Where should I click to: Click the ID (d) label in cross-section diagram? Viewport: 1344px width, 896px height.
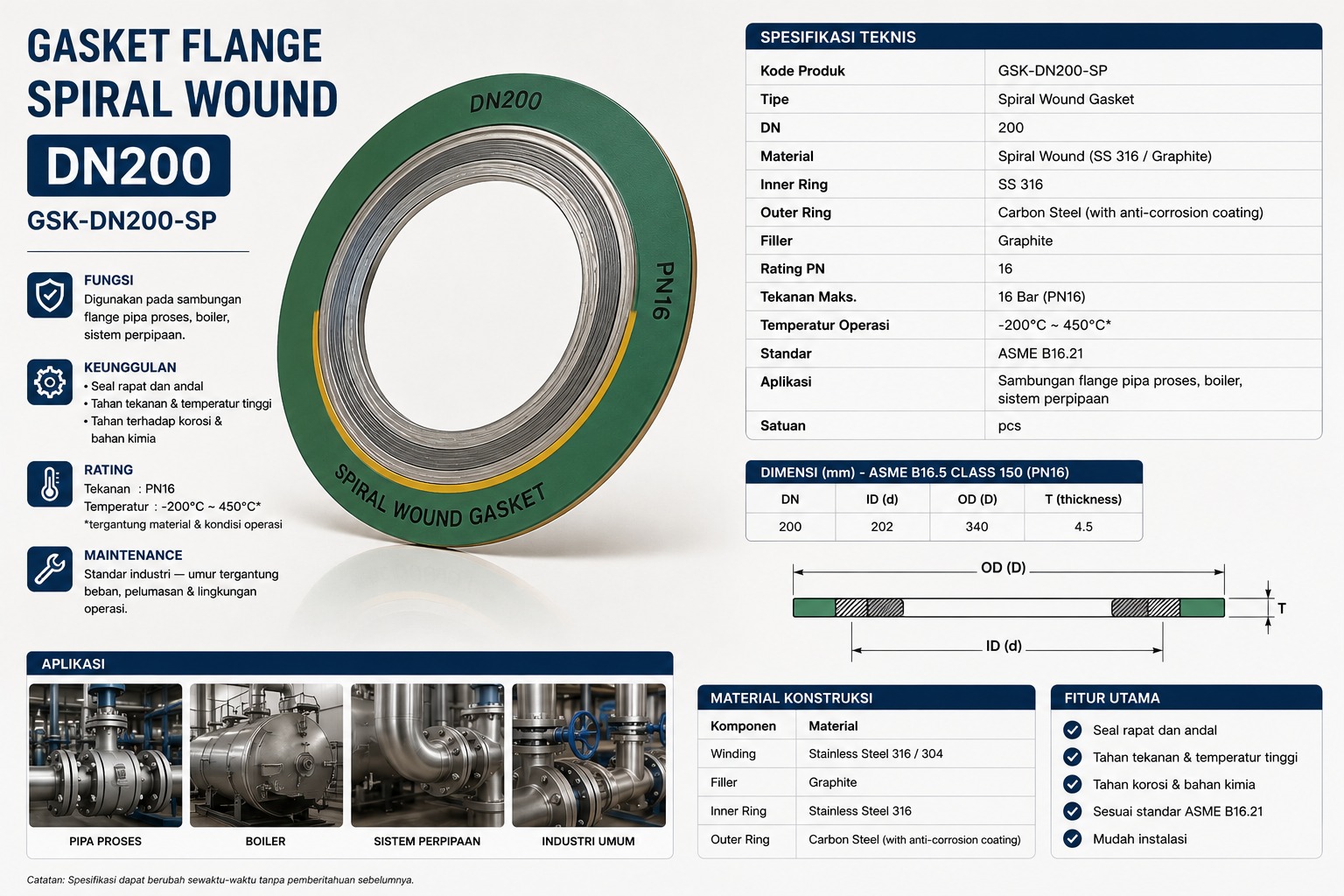point(1004,646)
